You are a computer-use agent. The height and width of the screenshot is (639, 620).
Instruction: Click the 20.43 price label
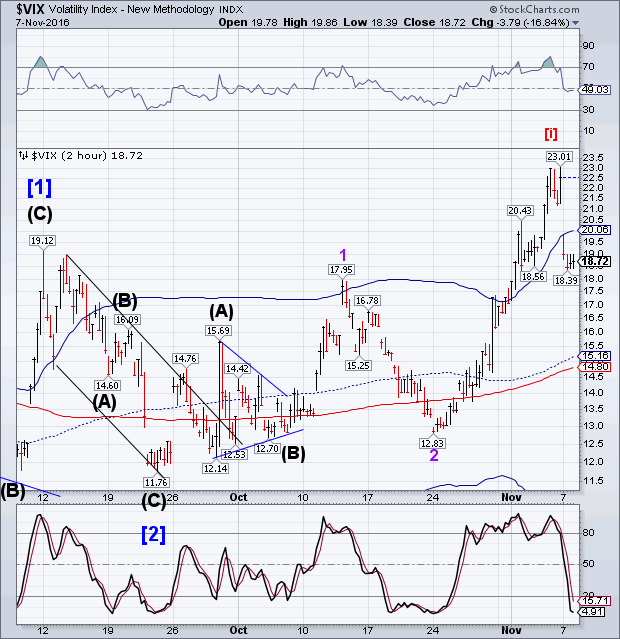(520, 210)
